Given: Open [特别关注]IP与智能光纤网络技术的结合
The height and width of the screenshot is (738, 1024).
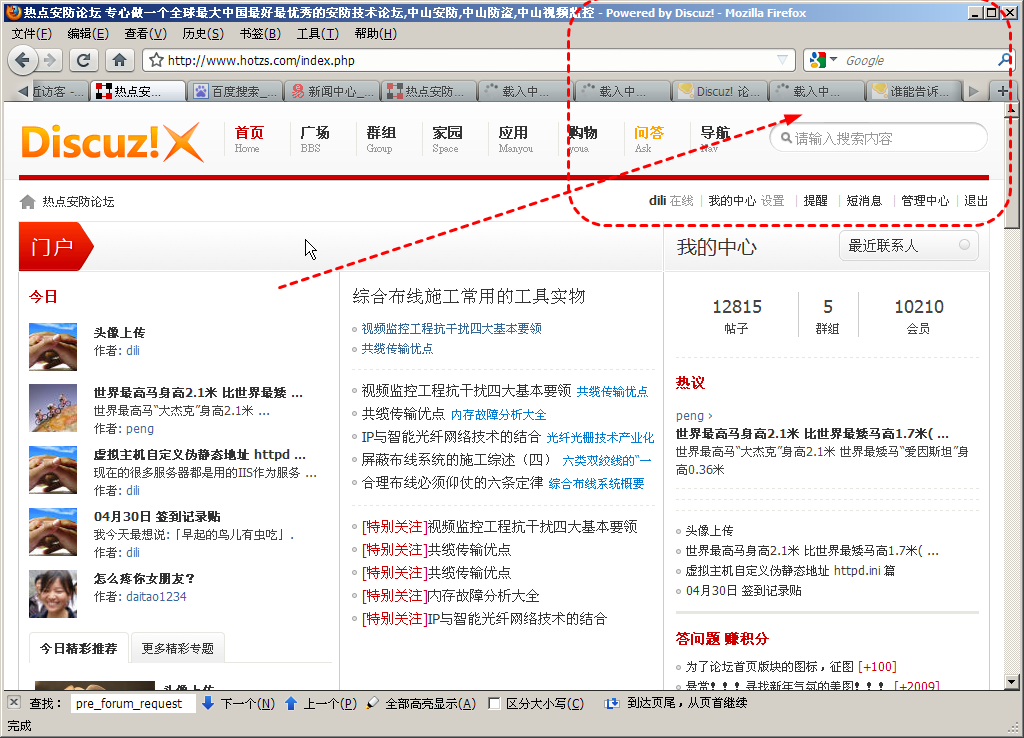Looking at the screenshot, I should click(x=485, y=618).
